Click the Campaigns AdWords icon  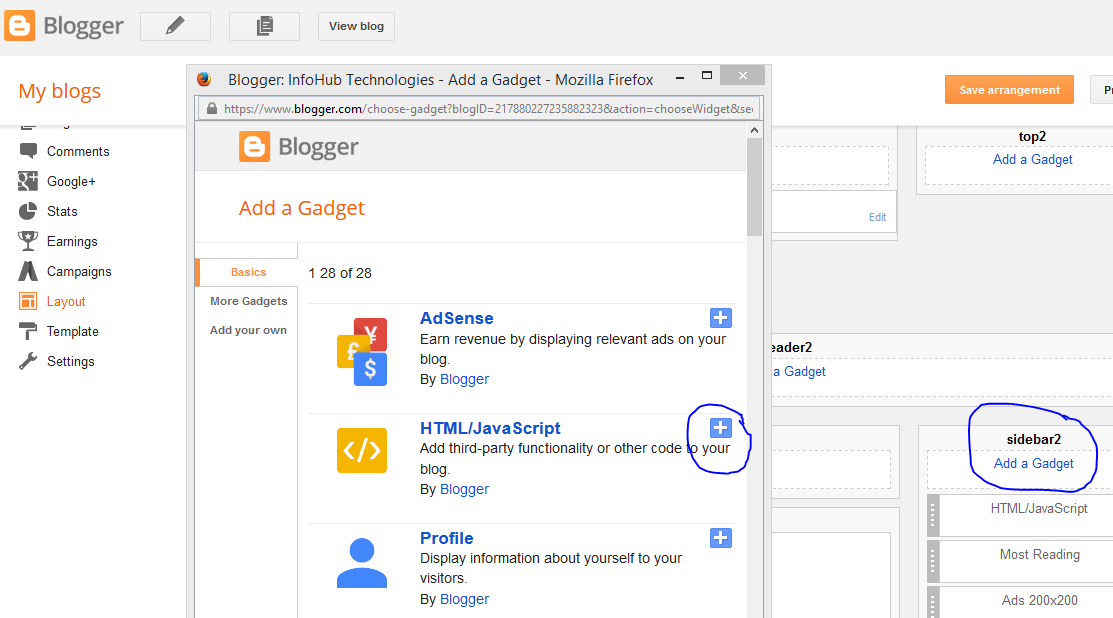[x=28, y=271]
